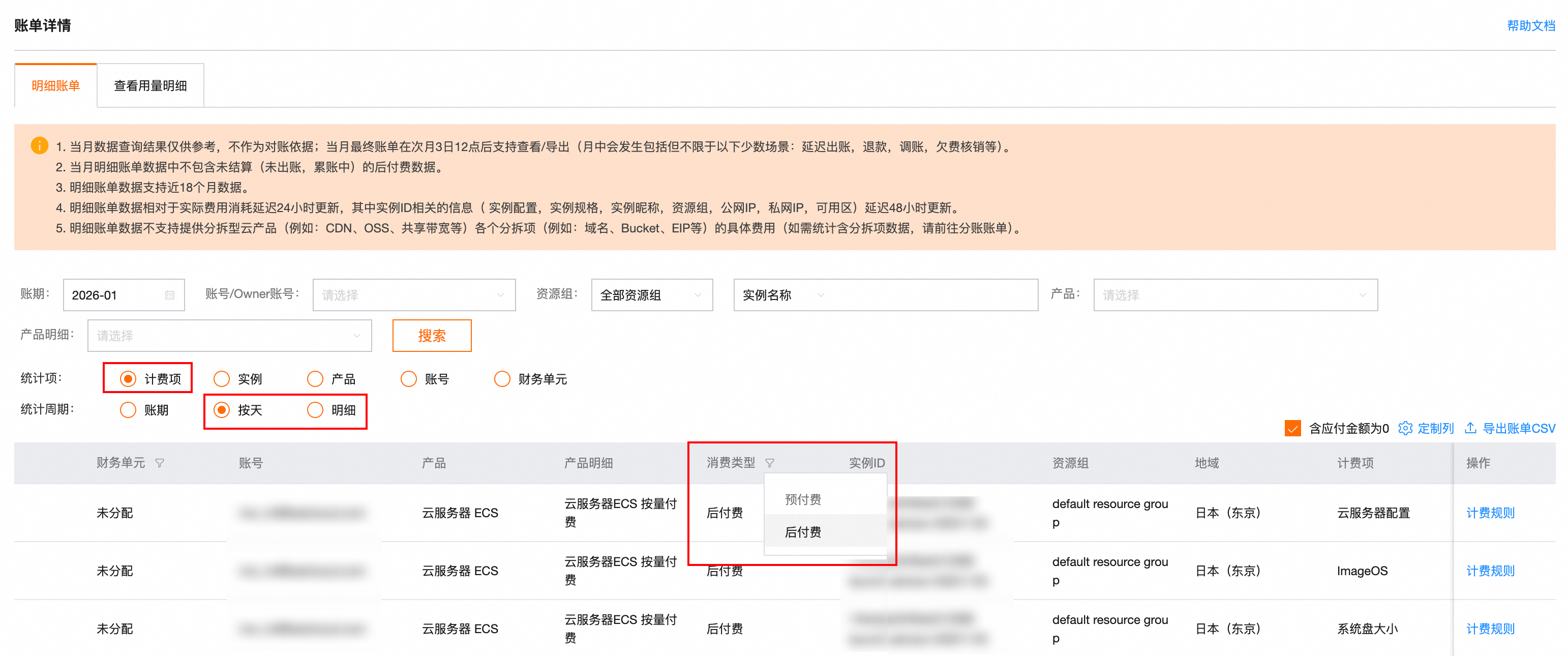1568x656 pixels.
Task: Click the orange info icon in notice
Action: [40, 146]
